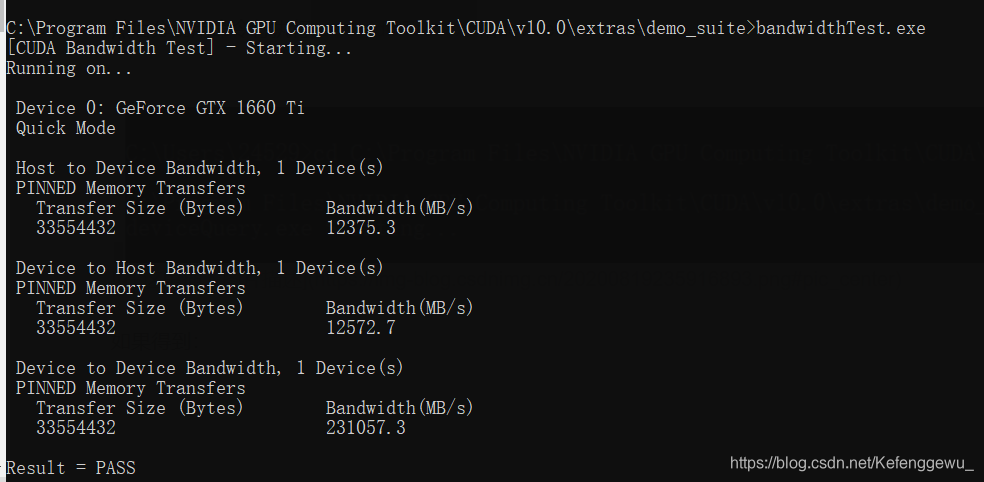Click the blog.csdn.net/Kefenggewu watermark link
Image resolution: width=984 pixels, height=482 pixels.
click(852, 464)
